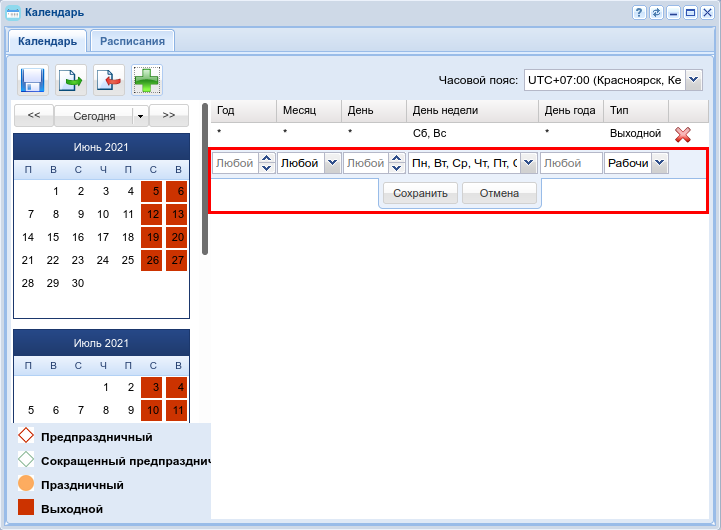The image size is (721, 530).
Task: Click the День input field
Action: (366, 163)
